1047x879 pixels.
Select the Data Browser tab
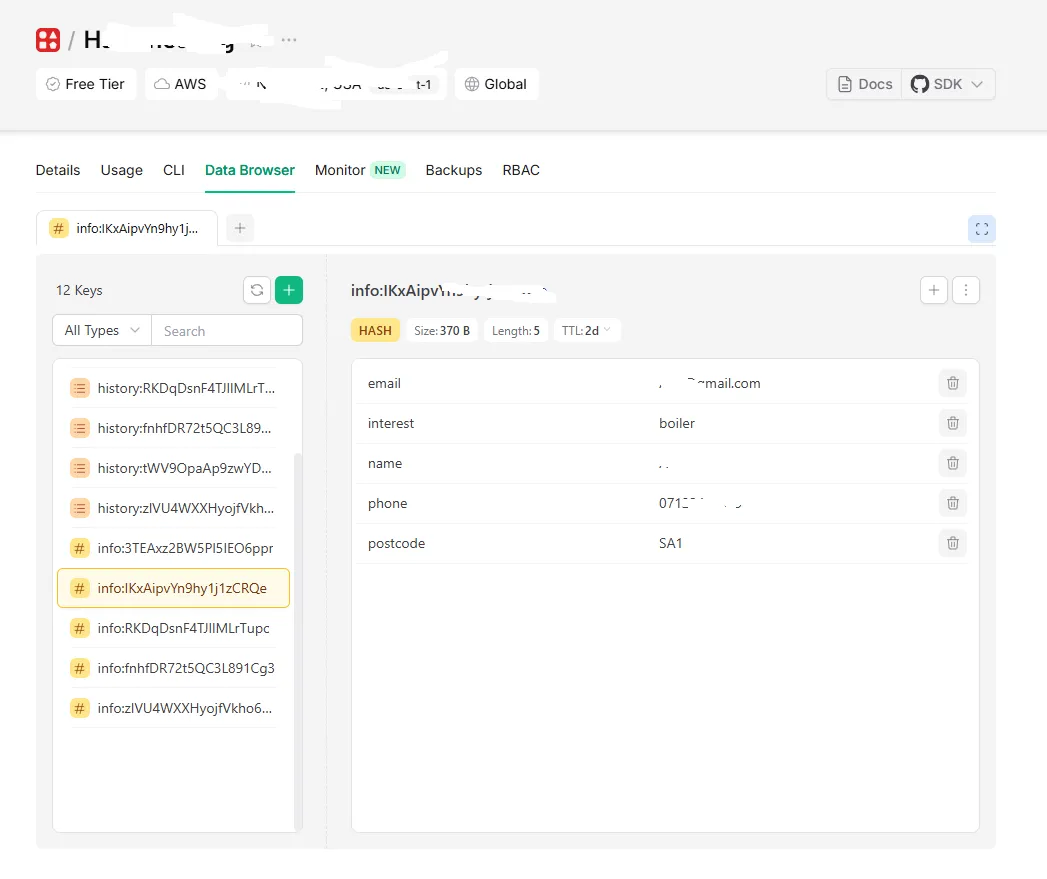click(250, 170)
